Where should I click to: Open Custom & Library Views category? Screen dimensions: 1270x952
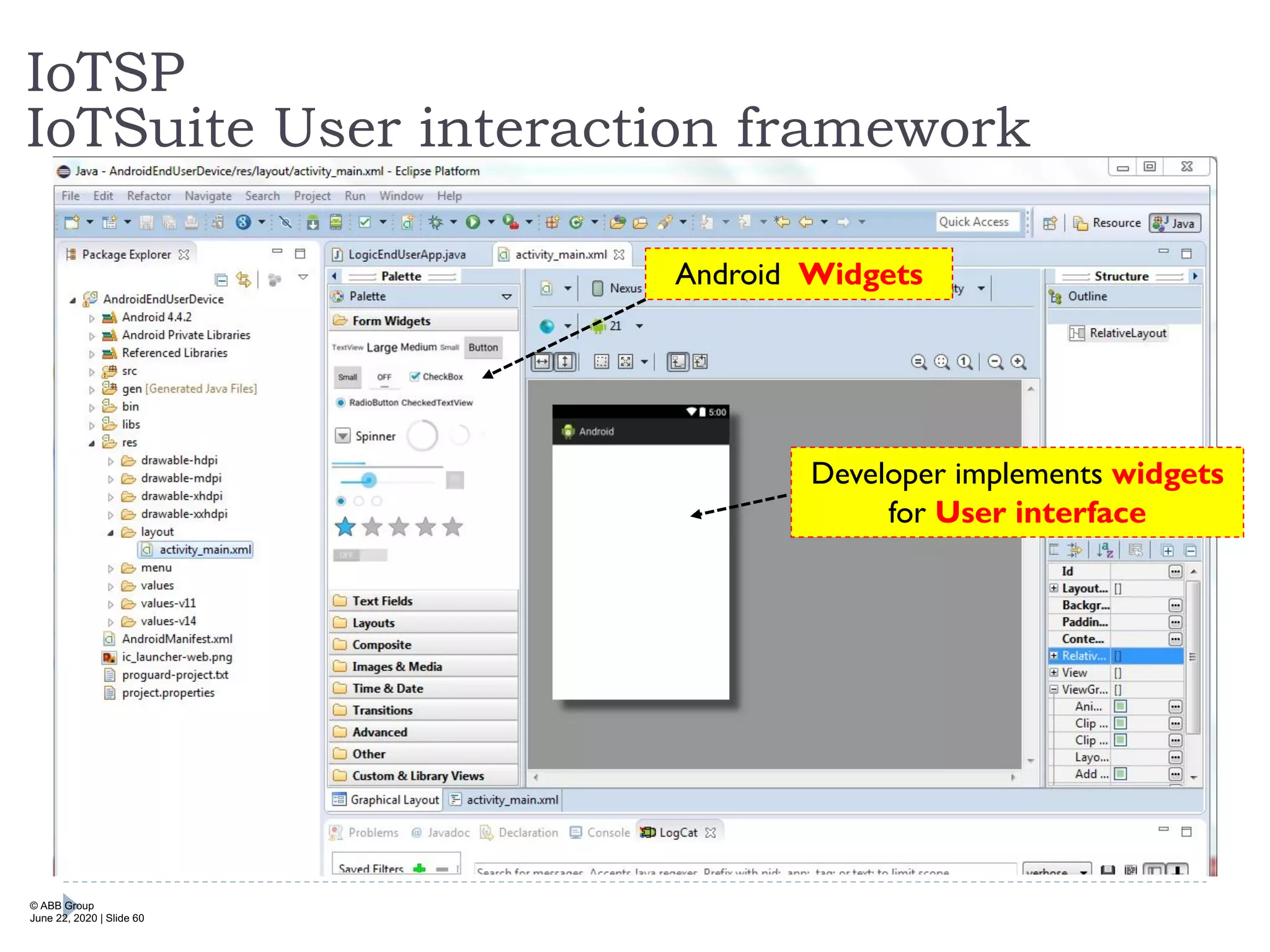click(x=424, y=776)
